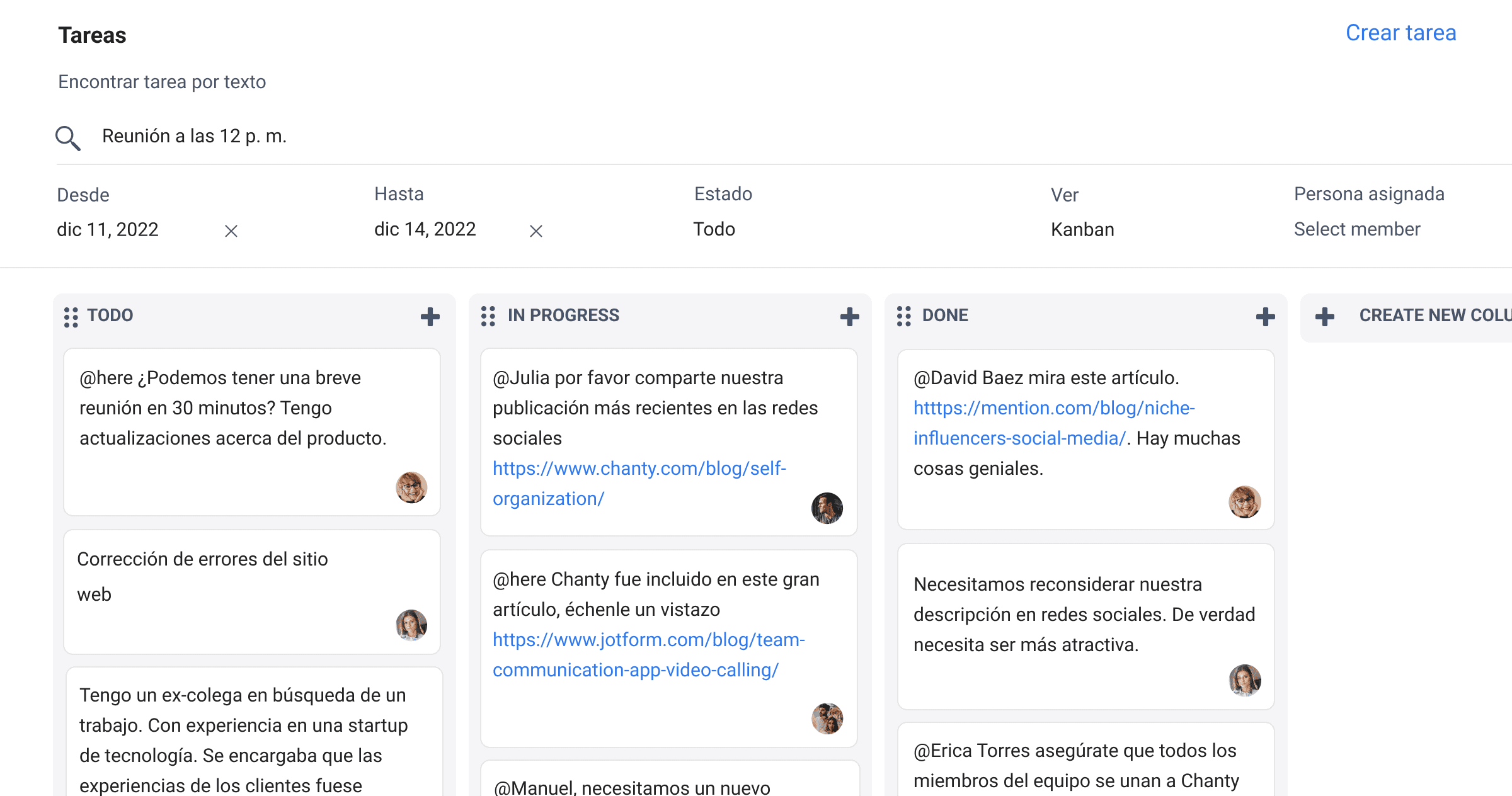This screenshot has height=796, width=1512.
Task: Click the Crear tarea link
Action: (x=1400, y=33)
